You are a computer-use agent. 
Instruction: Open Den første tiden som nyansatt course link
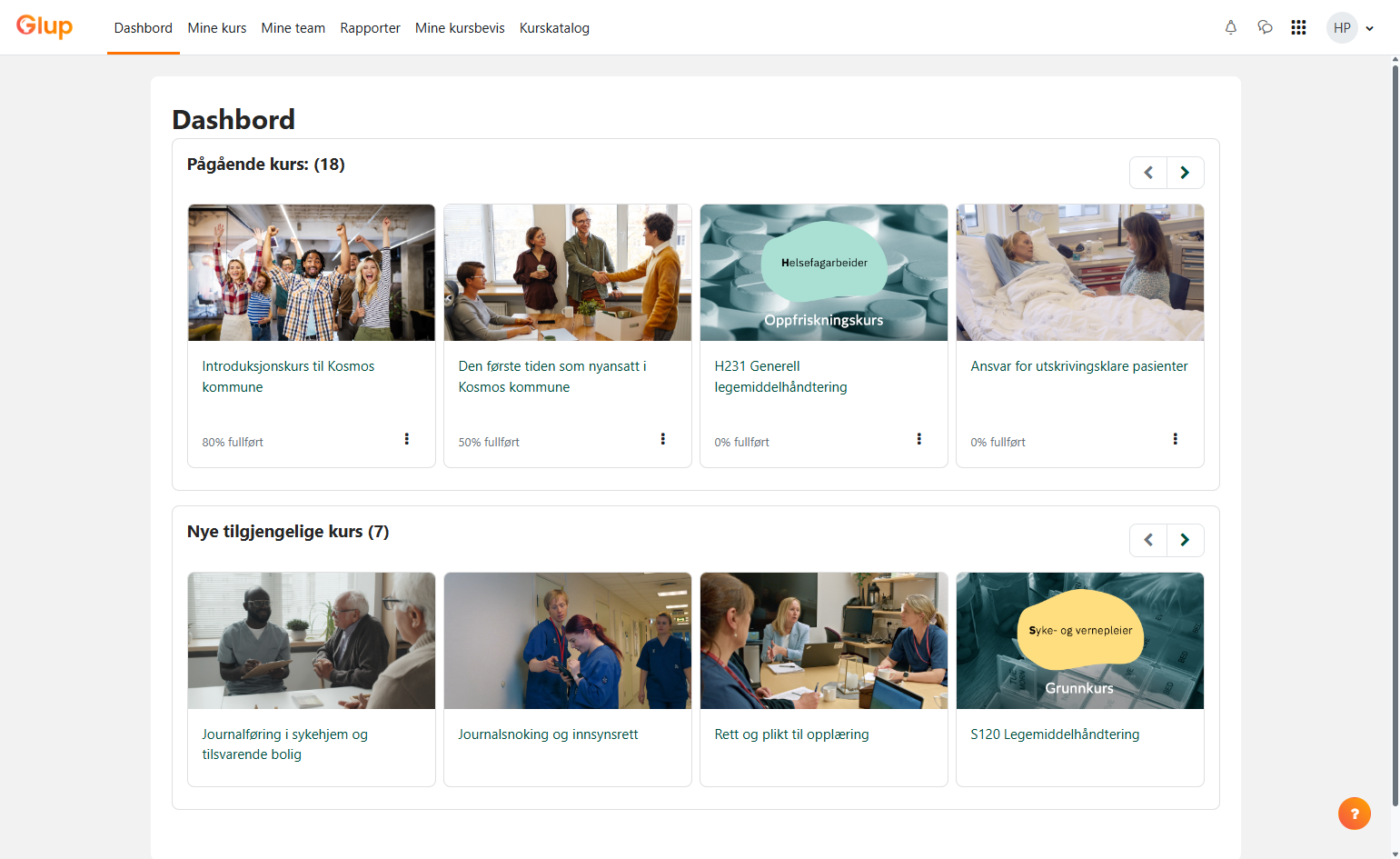click(x=552, y=376)
